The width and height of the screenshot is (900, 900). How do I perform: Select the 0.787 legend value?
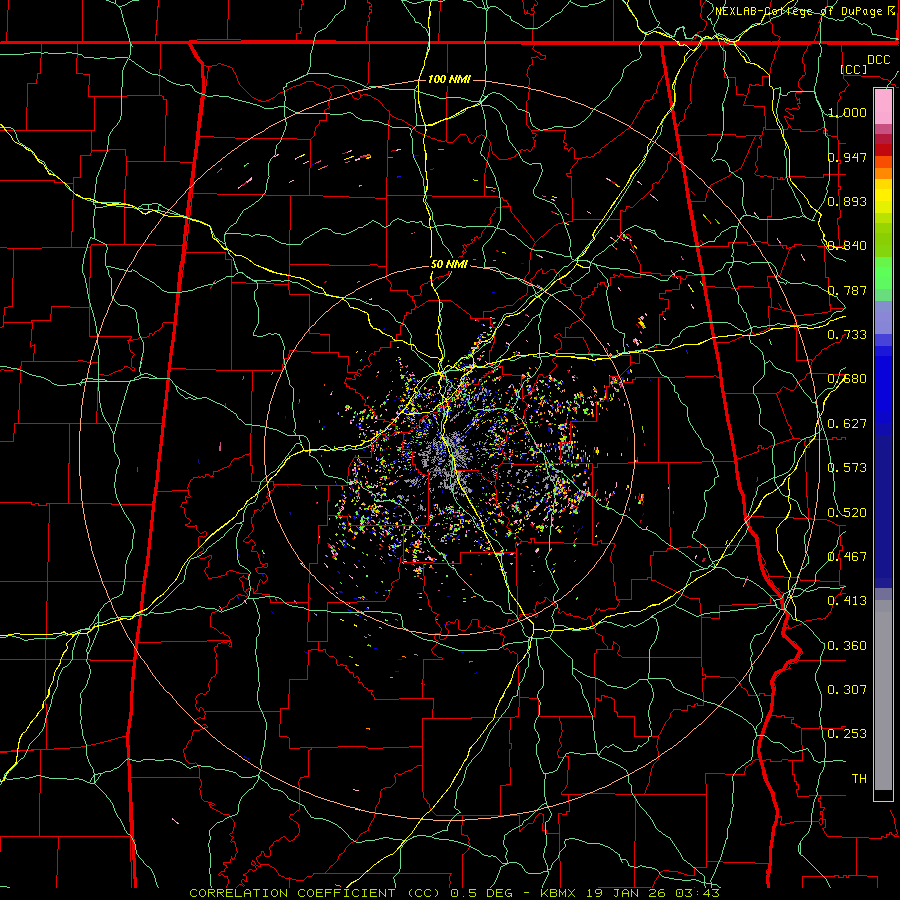click(x=847, y=290)
